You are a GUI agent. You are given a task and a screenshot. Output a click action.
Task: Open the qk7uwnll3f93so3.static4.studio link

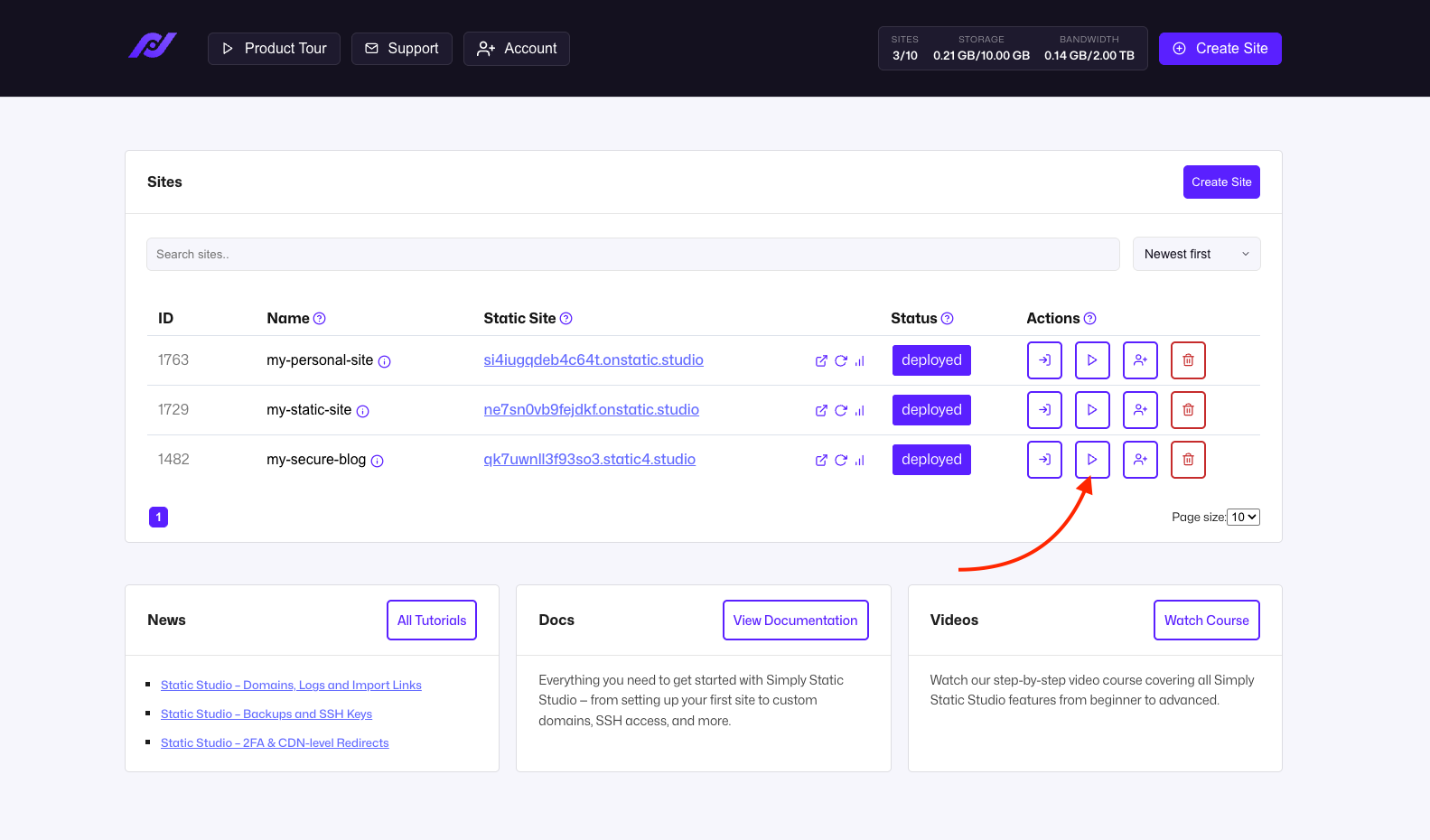pos(590,460)
